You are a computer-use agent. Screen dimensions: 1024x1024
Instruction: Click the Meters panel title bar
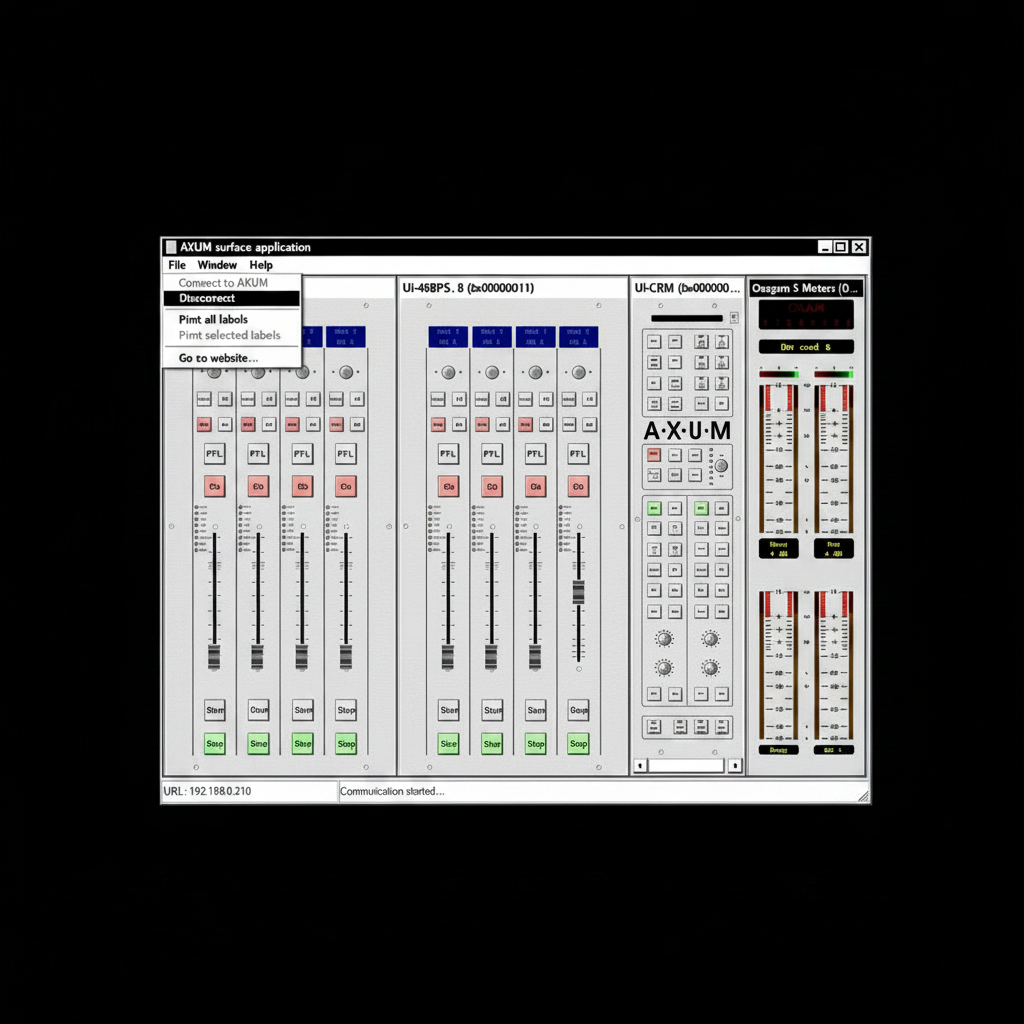pyautogui.click(x=806, y=288)
